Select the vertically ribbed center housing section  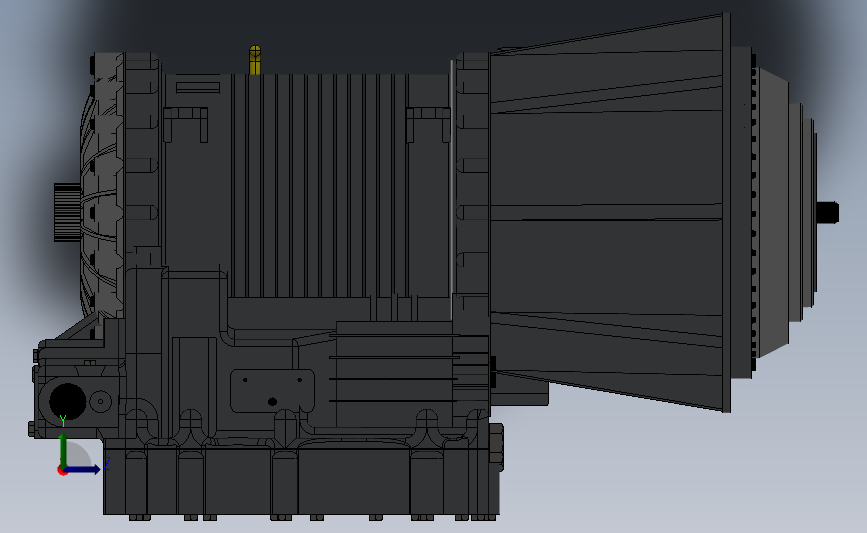pos(320,185)
